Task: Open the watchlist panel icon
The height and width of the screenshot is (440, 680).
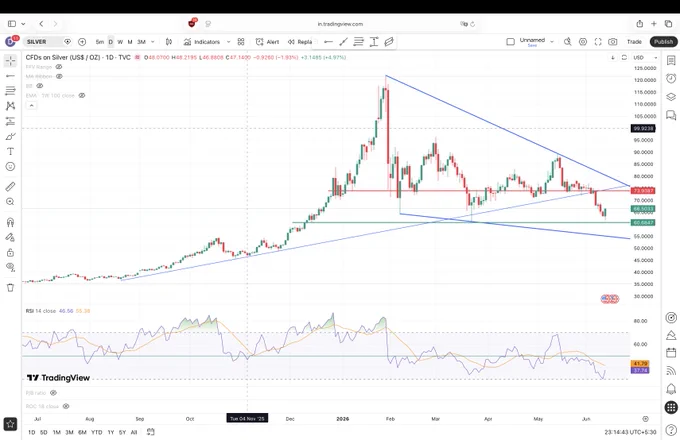Action: coord(671,61)
